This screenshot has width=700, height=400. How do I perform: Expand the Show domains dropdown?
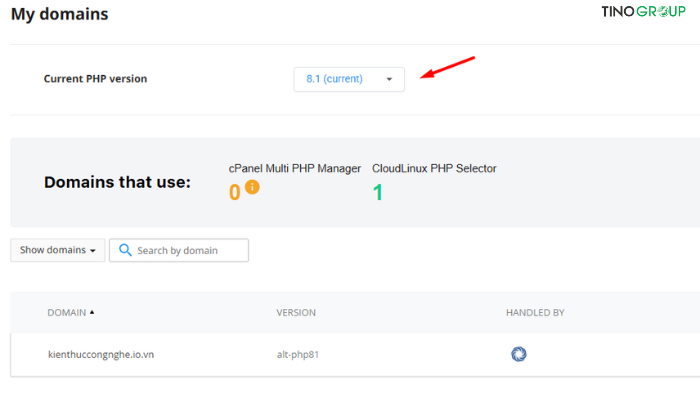pos(57,250)
